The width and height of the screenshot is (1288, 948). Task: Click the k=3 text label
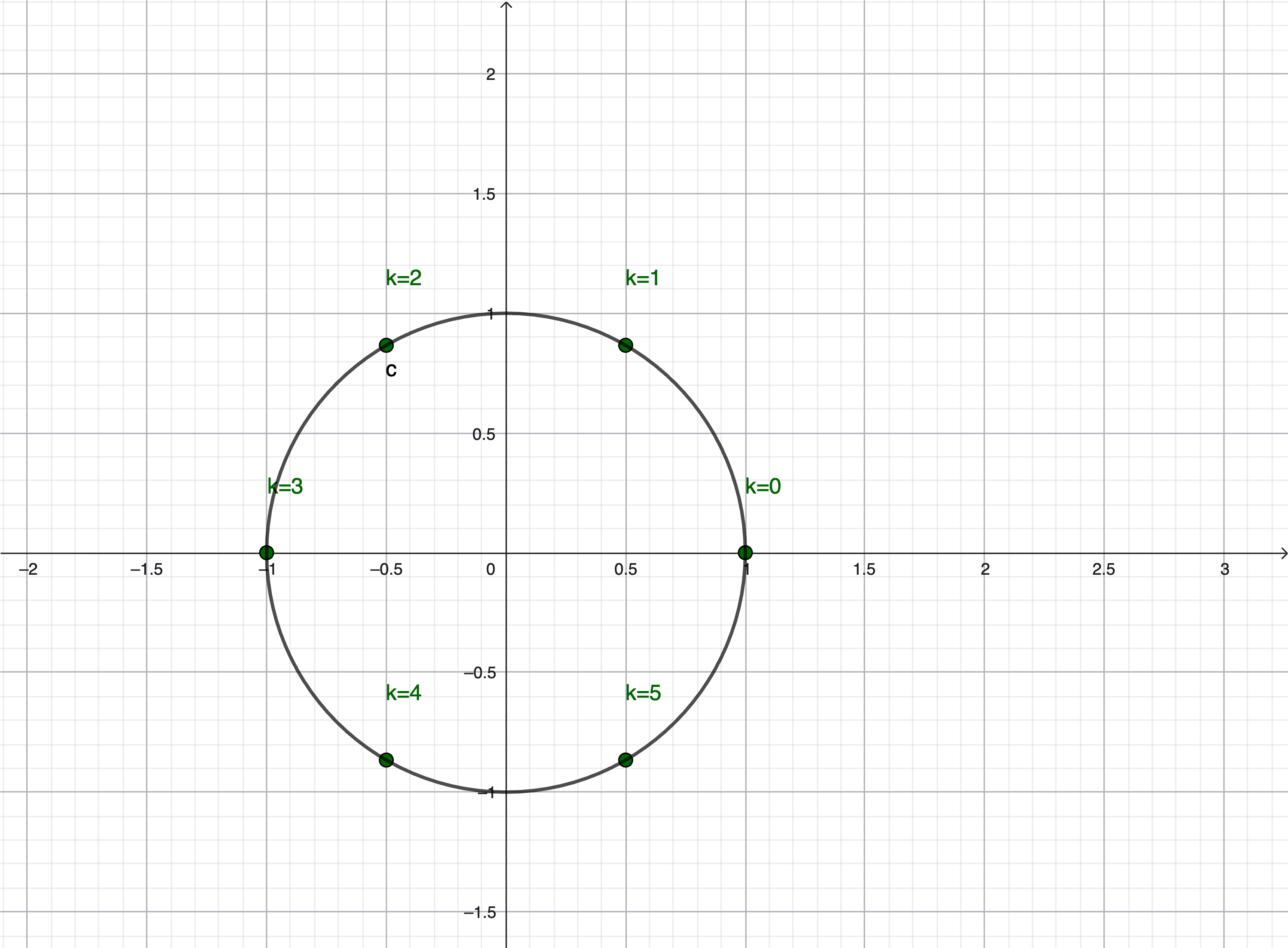285,487
